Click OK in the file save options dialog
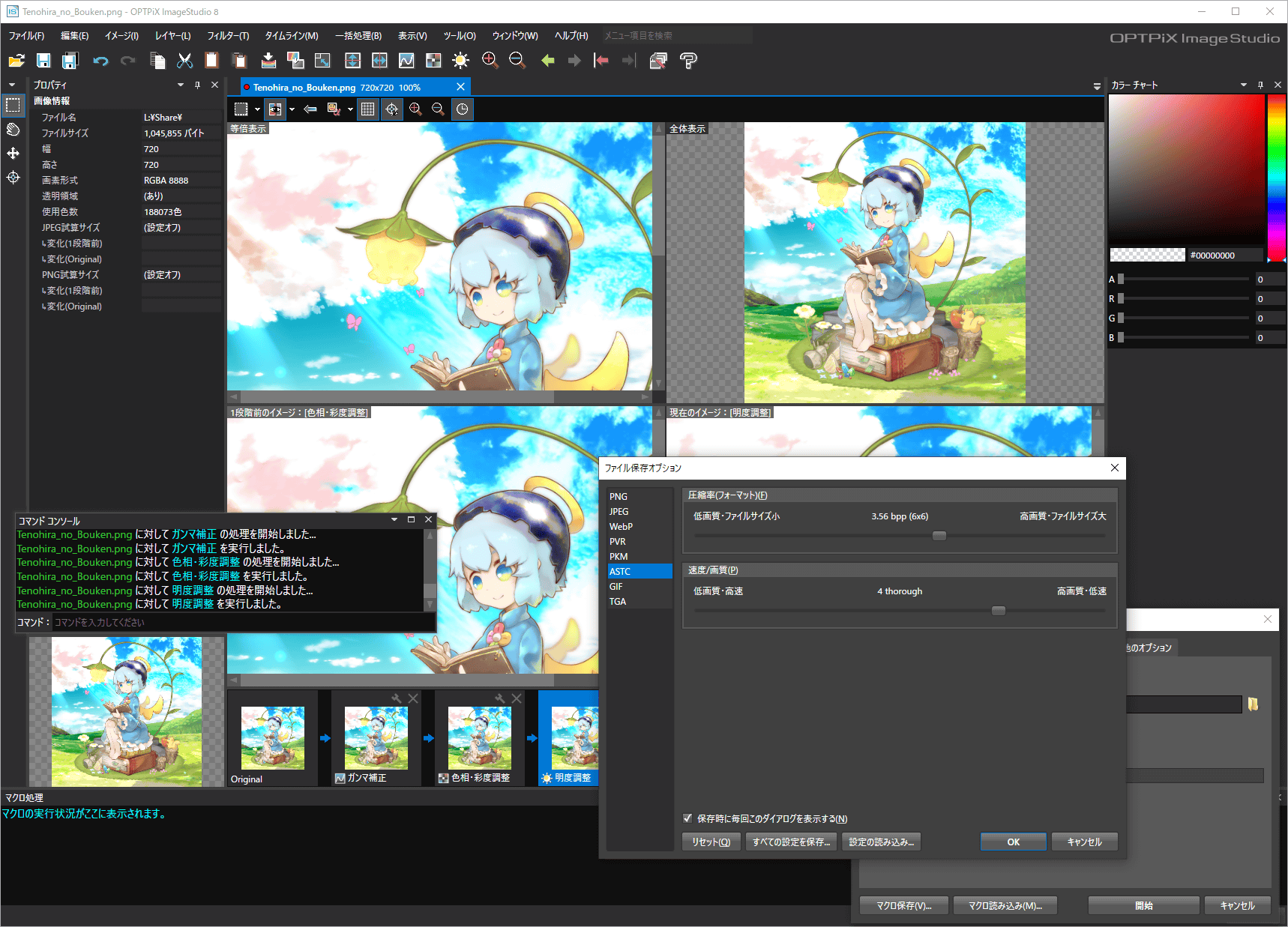Viewport: 1288px width, 927px height. coord(1013,842)
